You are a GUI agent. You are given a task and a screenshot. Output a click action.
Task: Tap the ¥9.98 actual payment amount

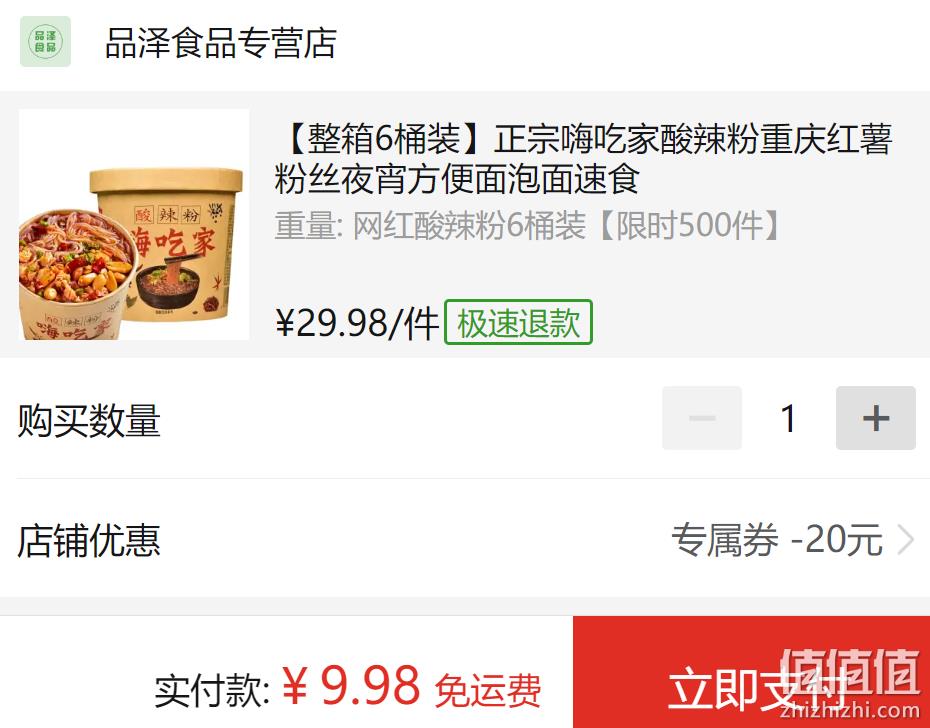pyautogui.click(x=351, y=686)
